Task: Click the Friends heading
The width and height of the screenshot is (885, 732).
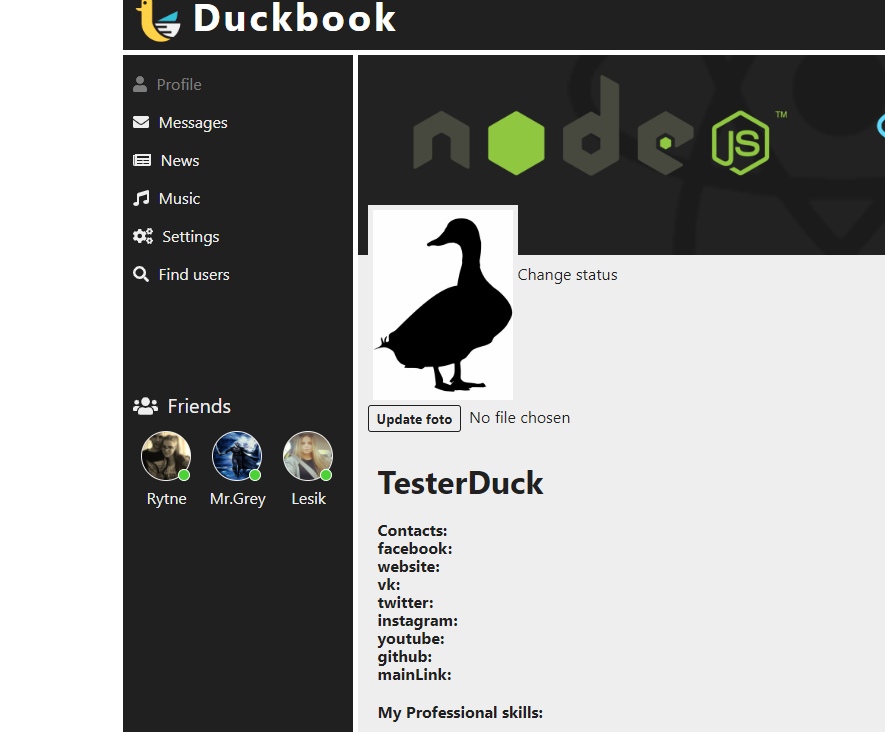Action: coord(199,406)
